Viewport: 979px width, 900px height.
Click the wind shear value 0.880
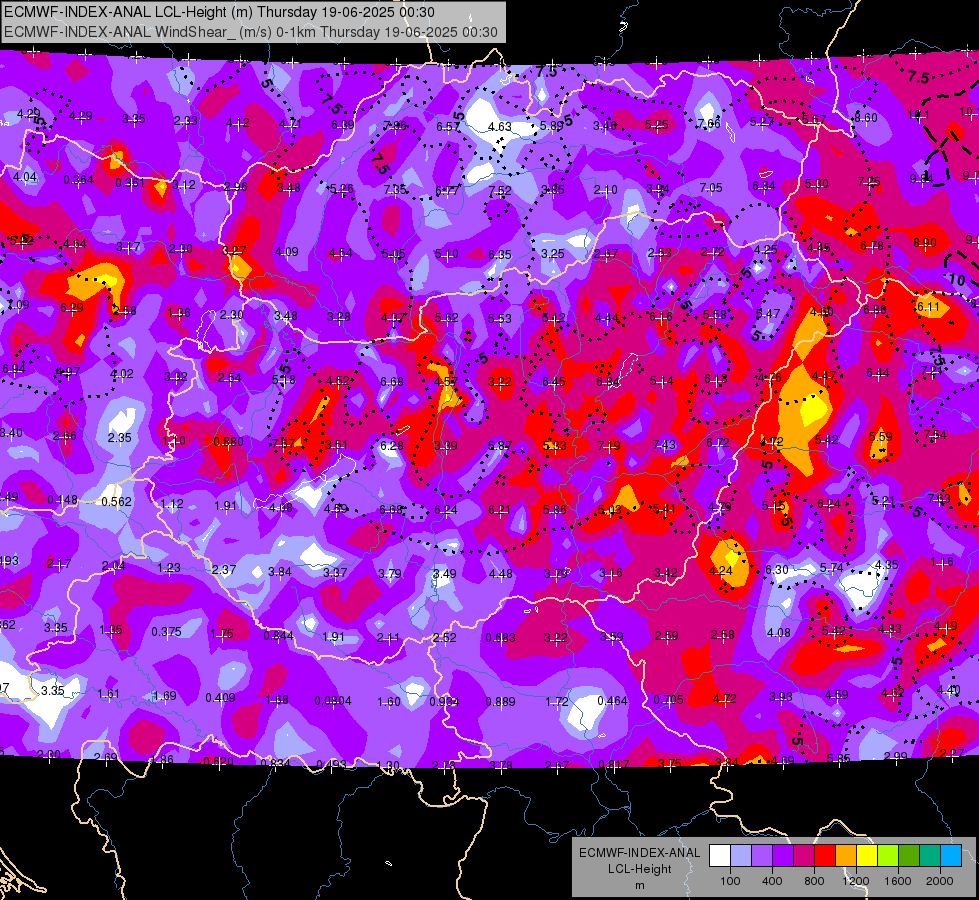click(229, 442)
